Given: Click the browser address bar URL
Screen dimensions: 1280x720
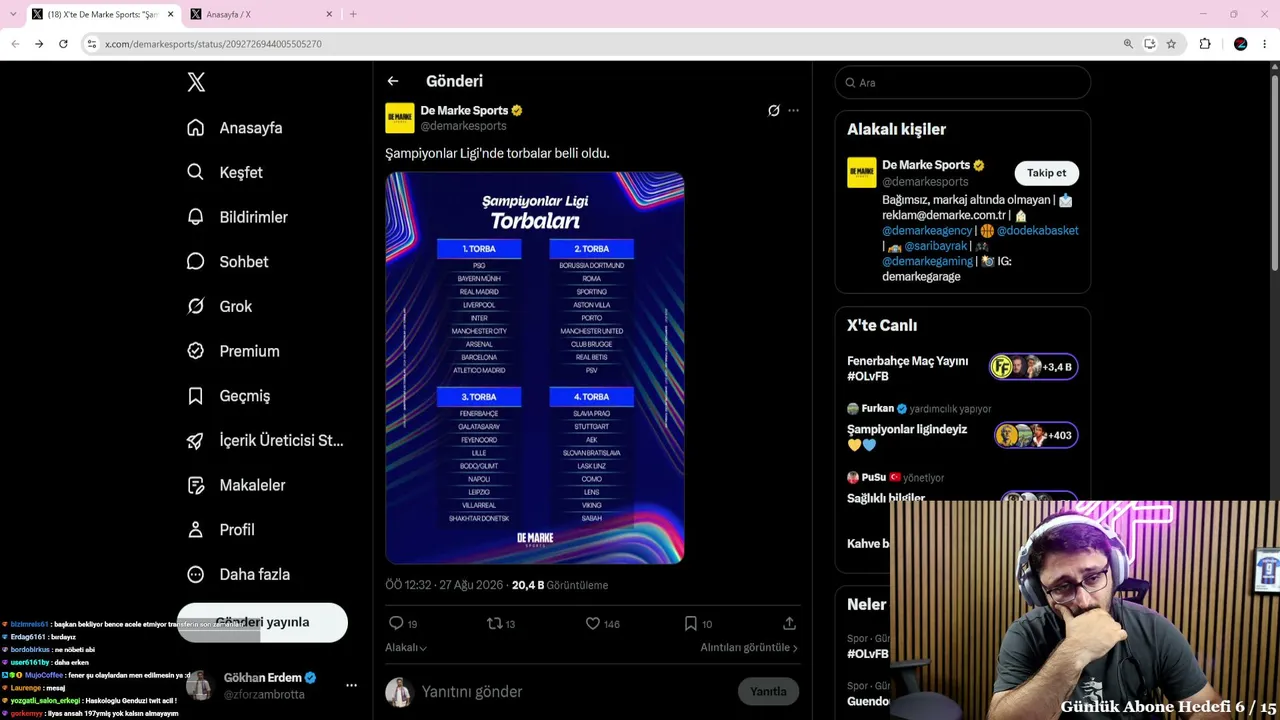Looking at the screenshot, I should (x=213, y=44).
